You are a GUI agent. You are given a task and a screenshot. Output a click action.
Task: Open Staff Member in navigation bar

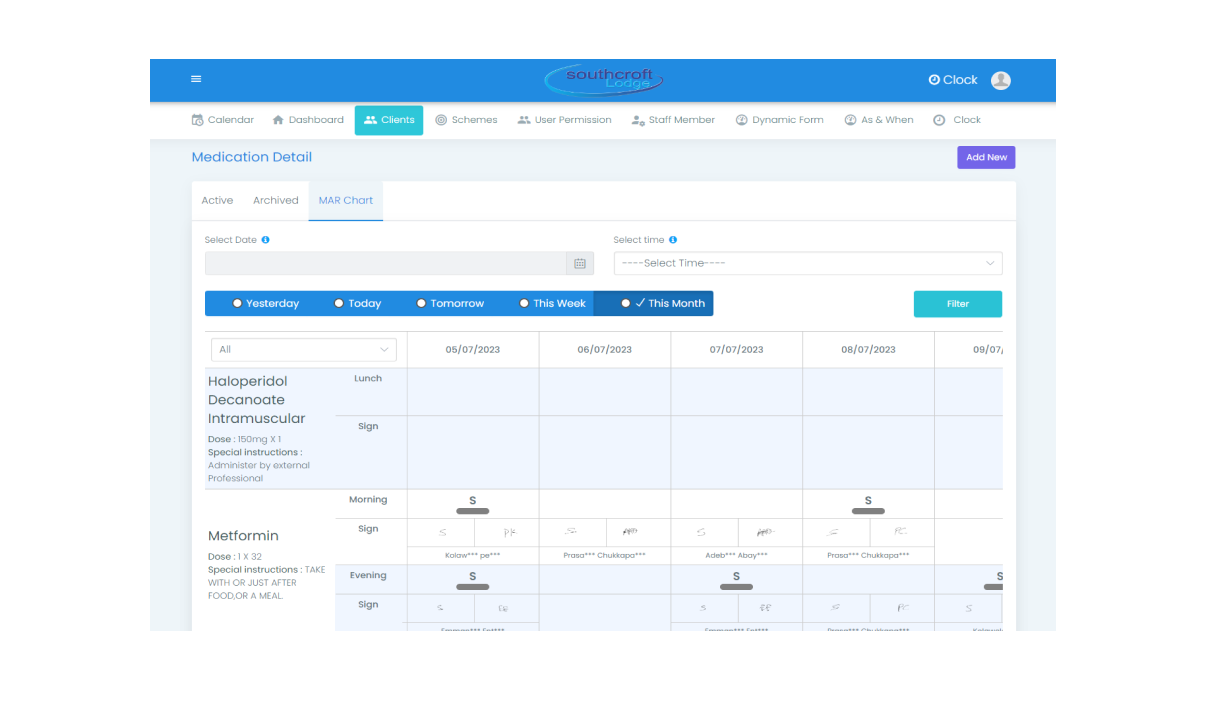pyautogui.click(x=673, y=120)
